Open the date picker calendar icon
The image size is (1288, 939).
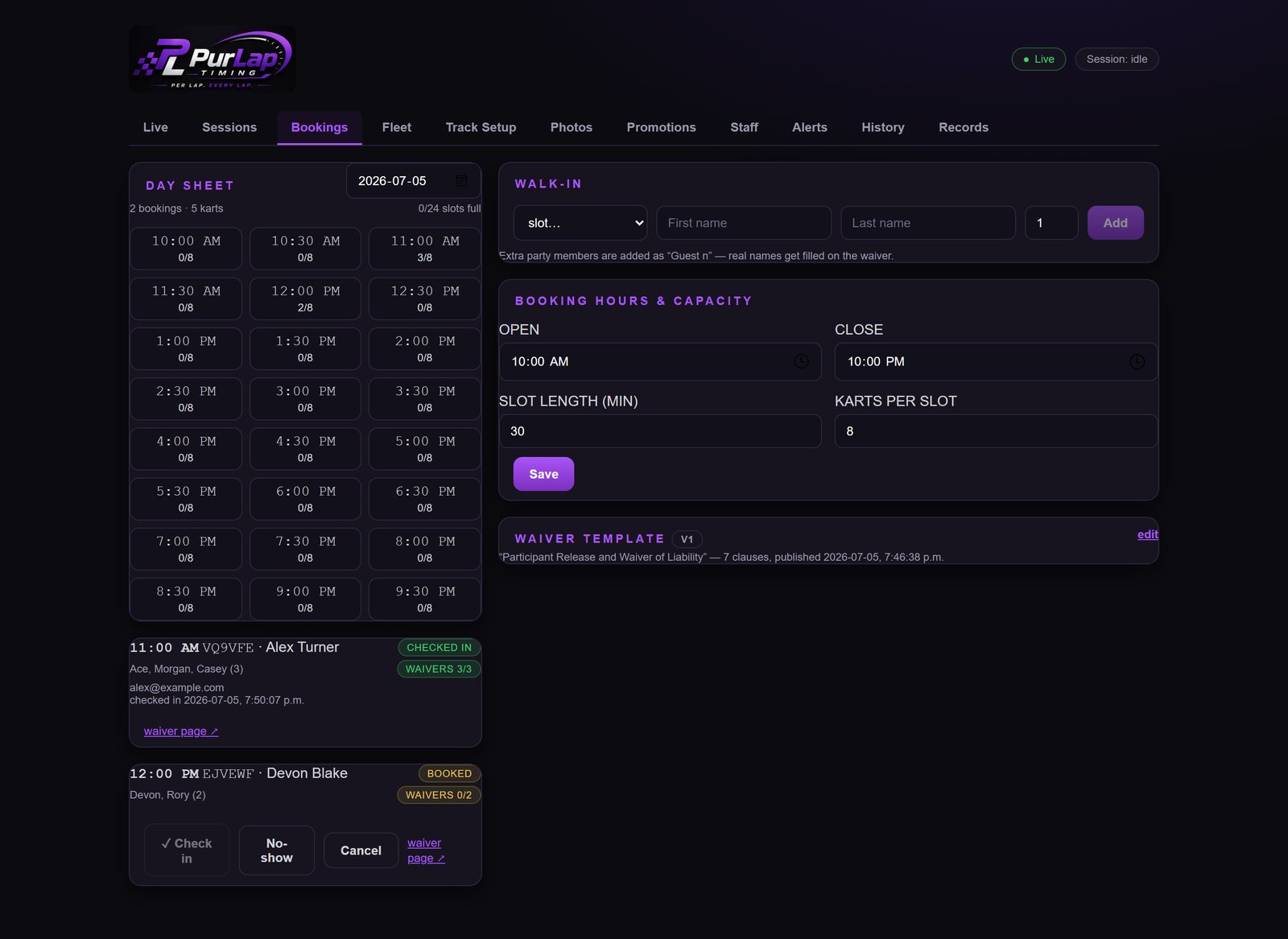461,181
